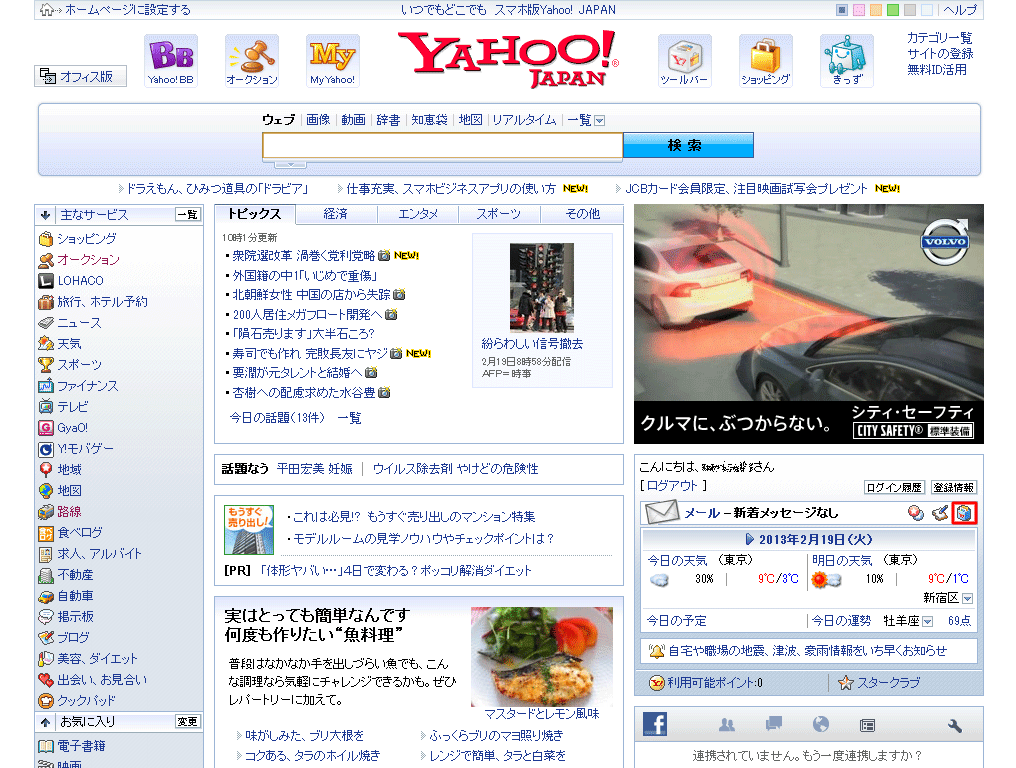1016x768 pixels.
Task: Expand the 一覧 dropdown in search tabs
Action: click(x=599, y=120)
